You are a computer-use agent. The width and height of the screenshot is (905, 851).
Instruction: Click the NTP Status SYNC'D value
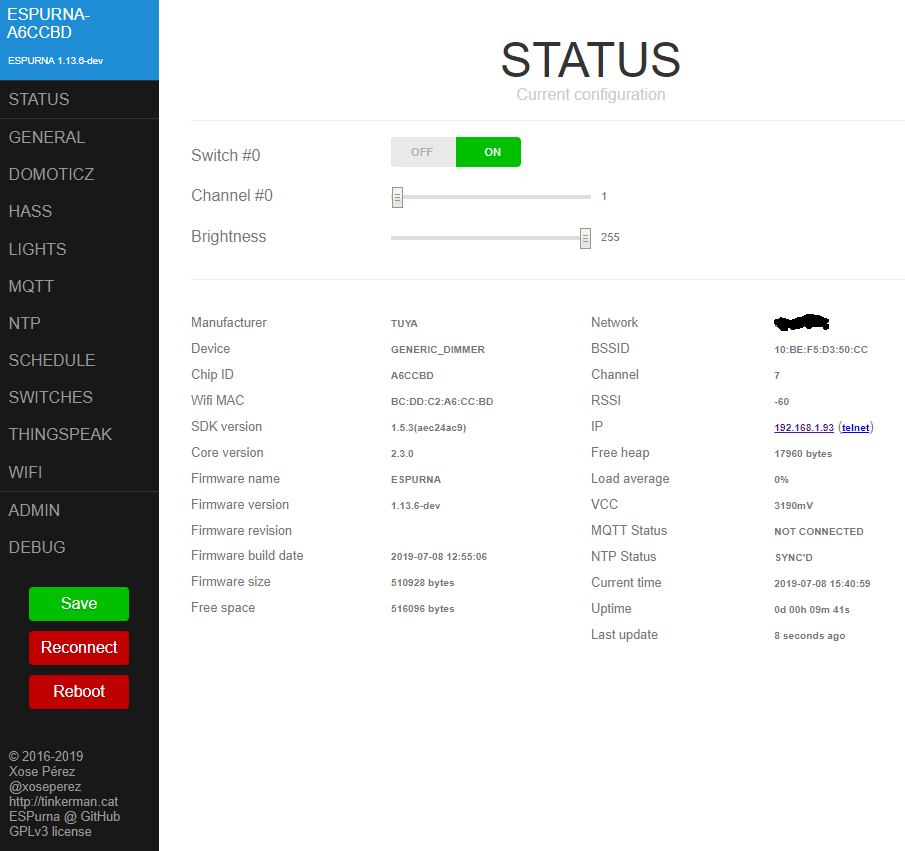[794, 557]
